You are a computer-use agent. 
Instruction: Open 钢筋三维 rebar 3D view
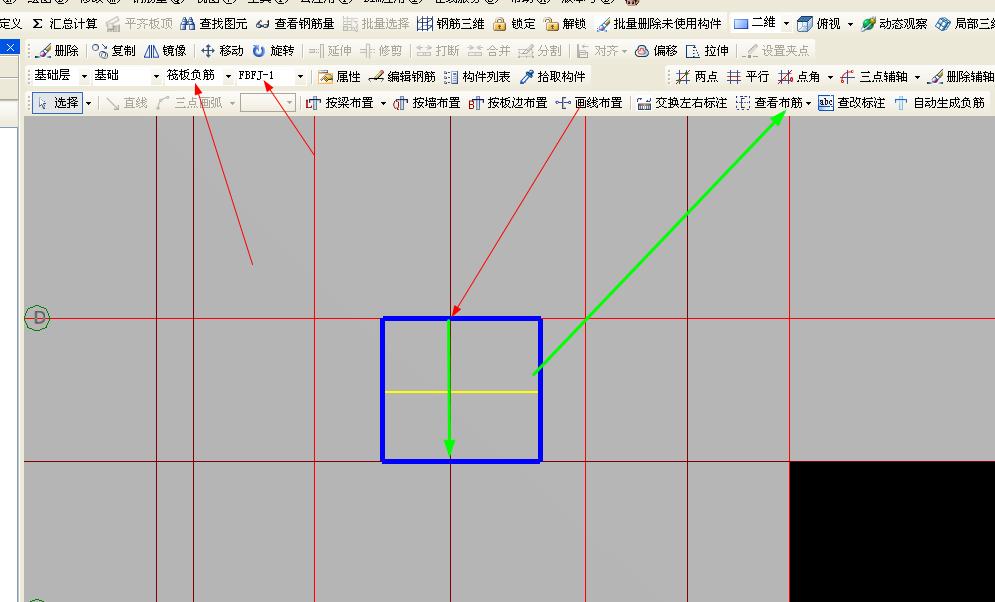pos(451,24)
